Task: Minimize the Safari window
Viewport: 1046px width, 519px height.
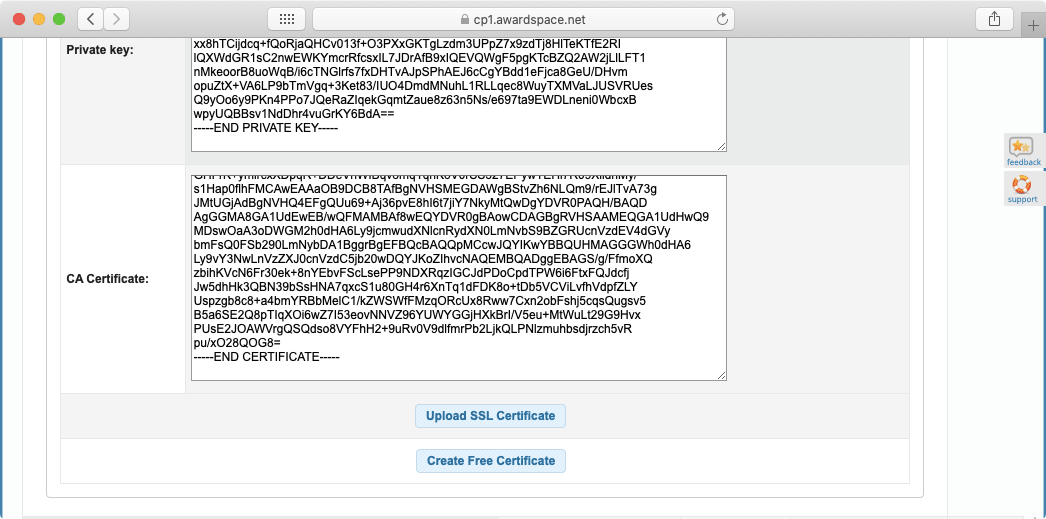Action: (40, 19)
